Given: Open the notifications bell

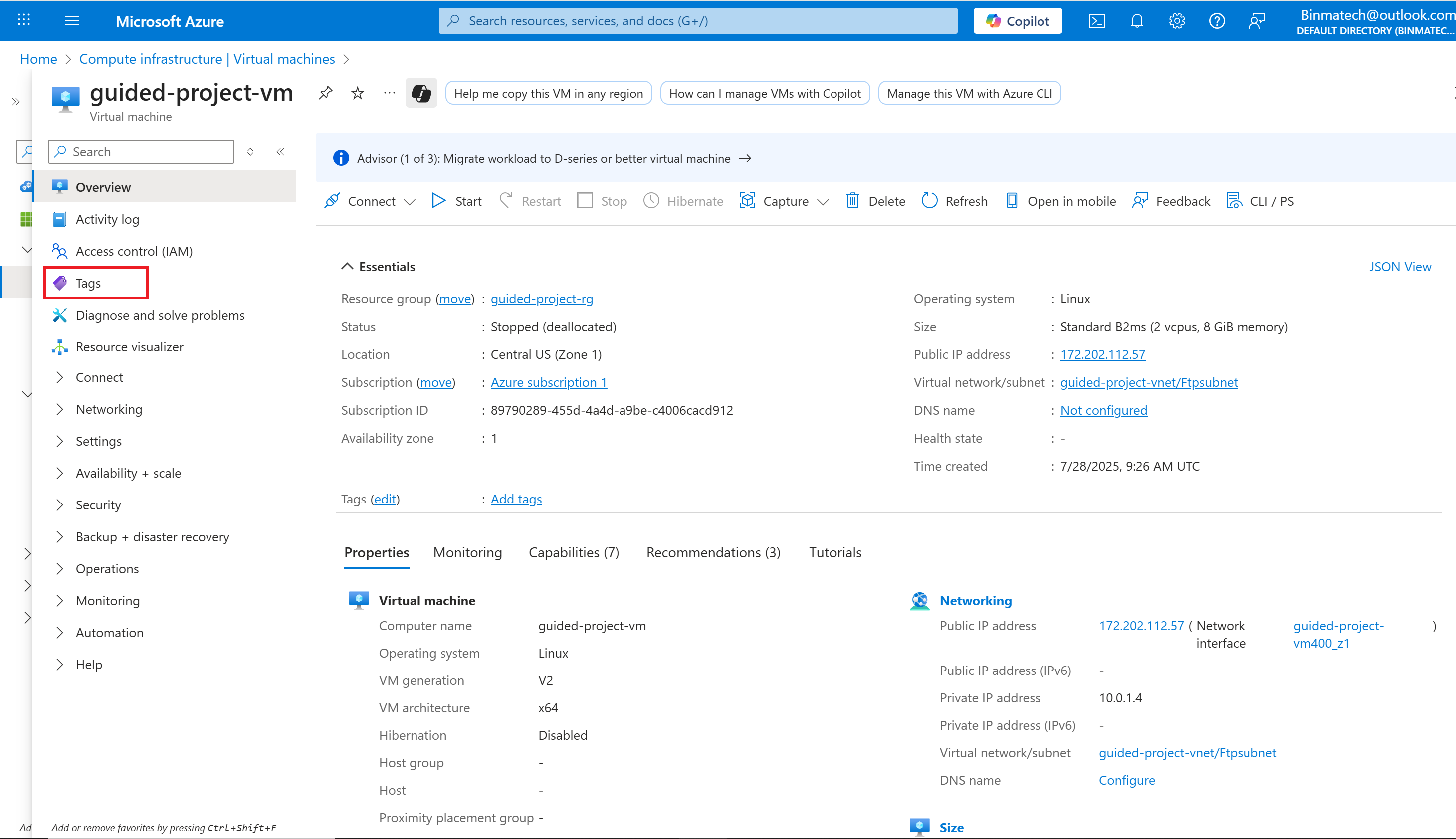Looking at the screenshot, I should point(1137,21).
